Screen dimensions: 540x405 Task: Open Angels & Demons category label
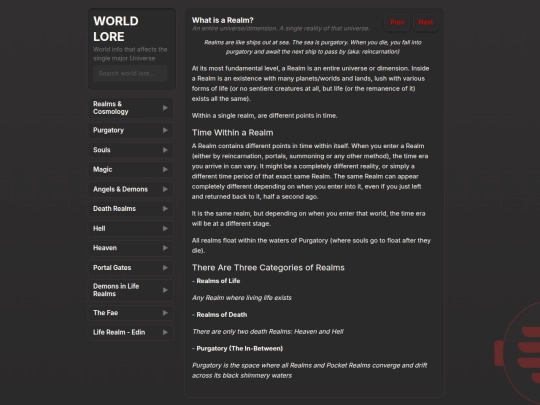pyautogui.click(x=120, y=189)
